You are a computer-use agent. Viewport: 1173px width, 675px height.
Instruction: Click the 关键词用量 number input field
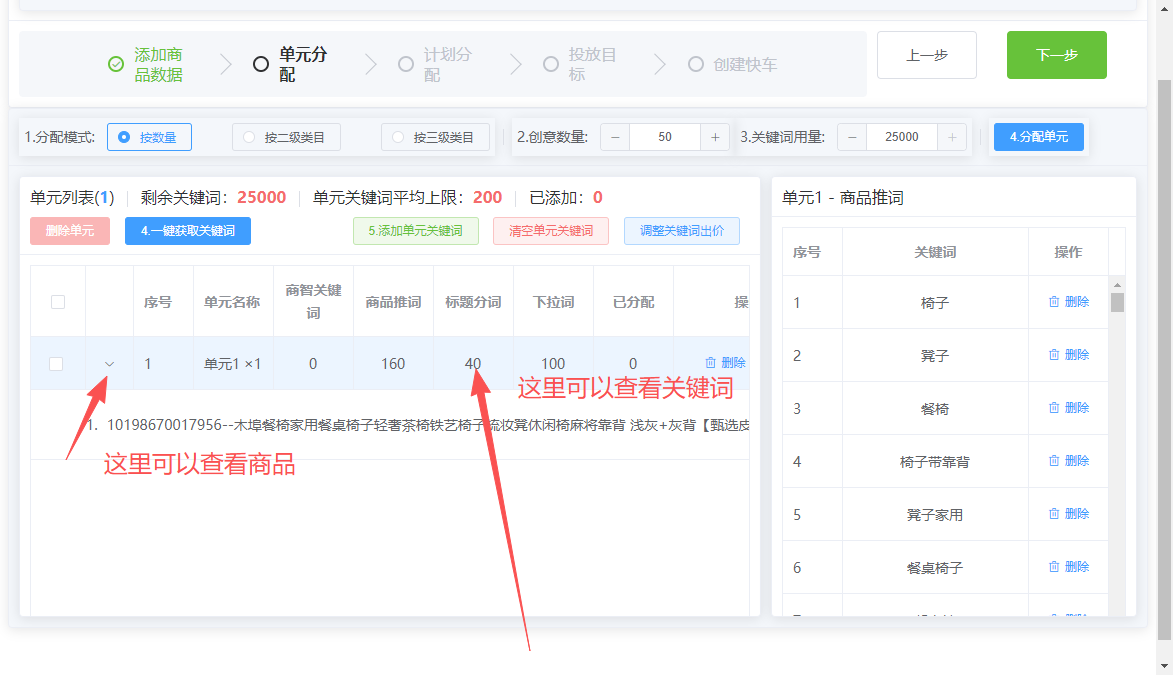point(901,137)
